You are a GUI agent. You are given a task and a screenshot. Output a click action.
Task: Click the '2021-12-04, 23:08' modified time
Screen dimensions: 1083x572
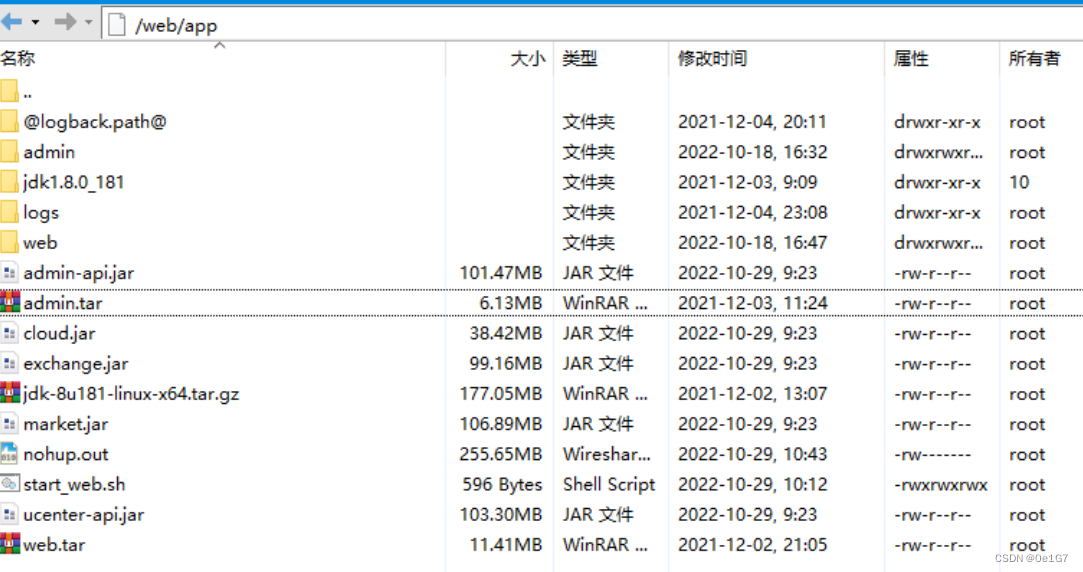[x=753, y=213]
